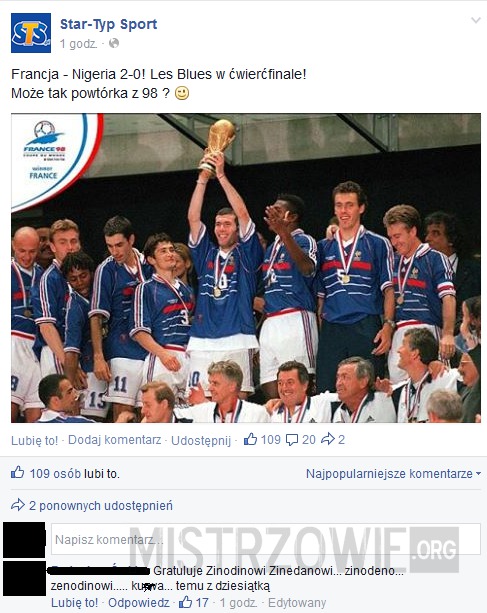
Task: Open the comment's Edytowany edit history
Action: [297, 603]
